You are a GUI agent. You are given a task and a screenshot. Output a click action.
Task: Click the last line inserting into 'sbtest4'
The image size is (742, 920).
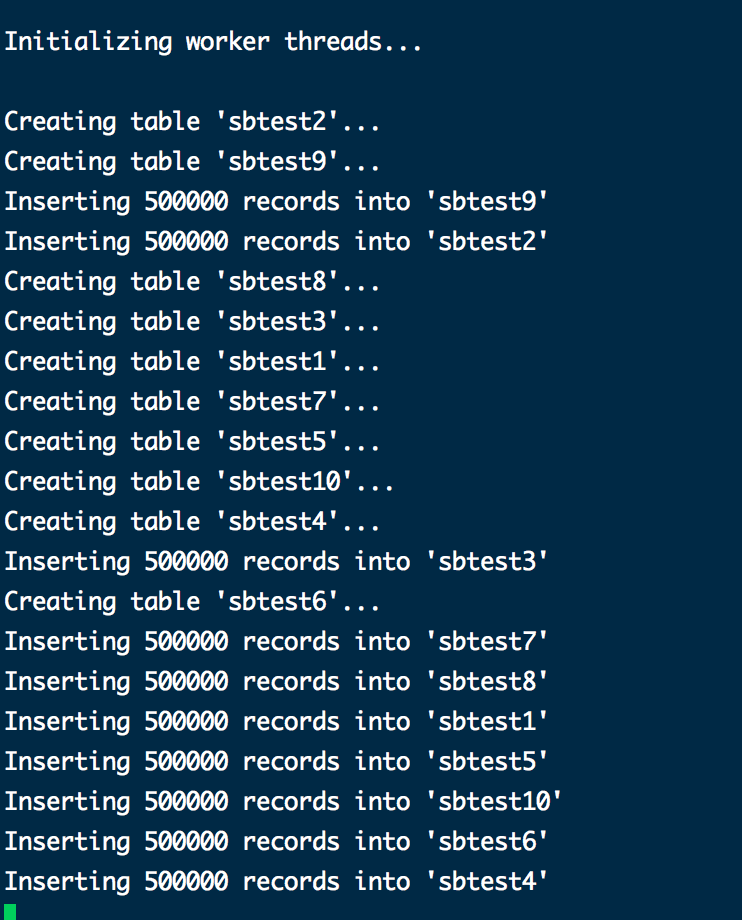pos(276,882)
